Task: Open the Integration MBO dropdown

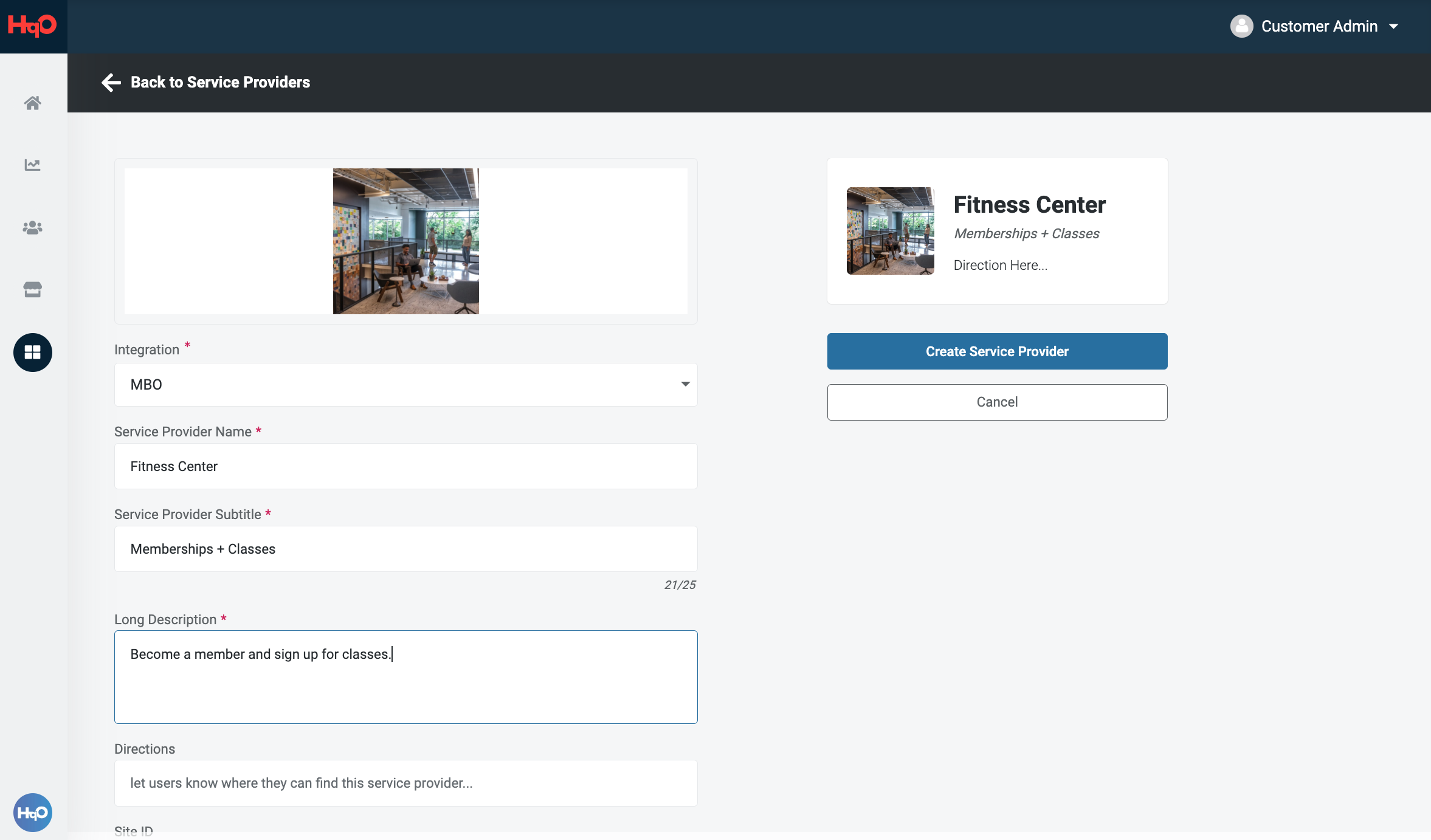Action: pyautogui.click(x=405, y=385)
